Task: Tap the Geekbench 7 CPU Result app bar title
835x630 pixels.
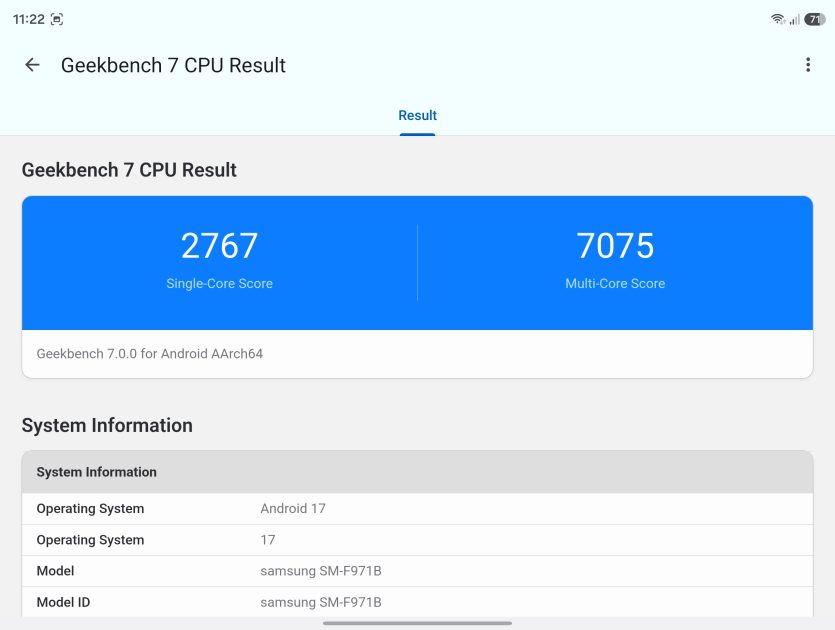Action: 173,65
